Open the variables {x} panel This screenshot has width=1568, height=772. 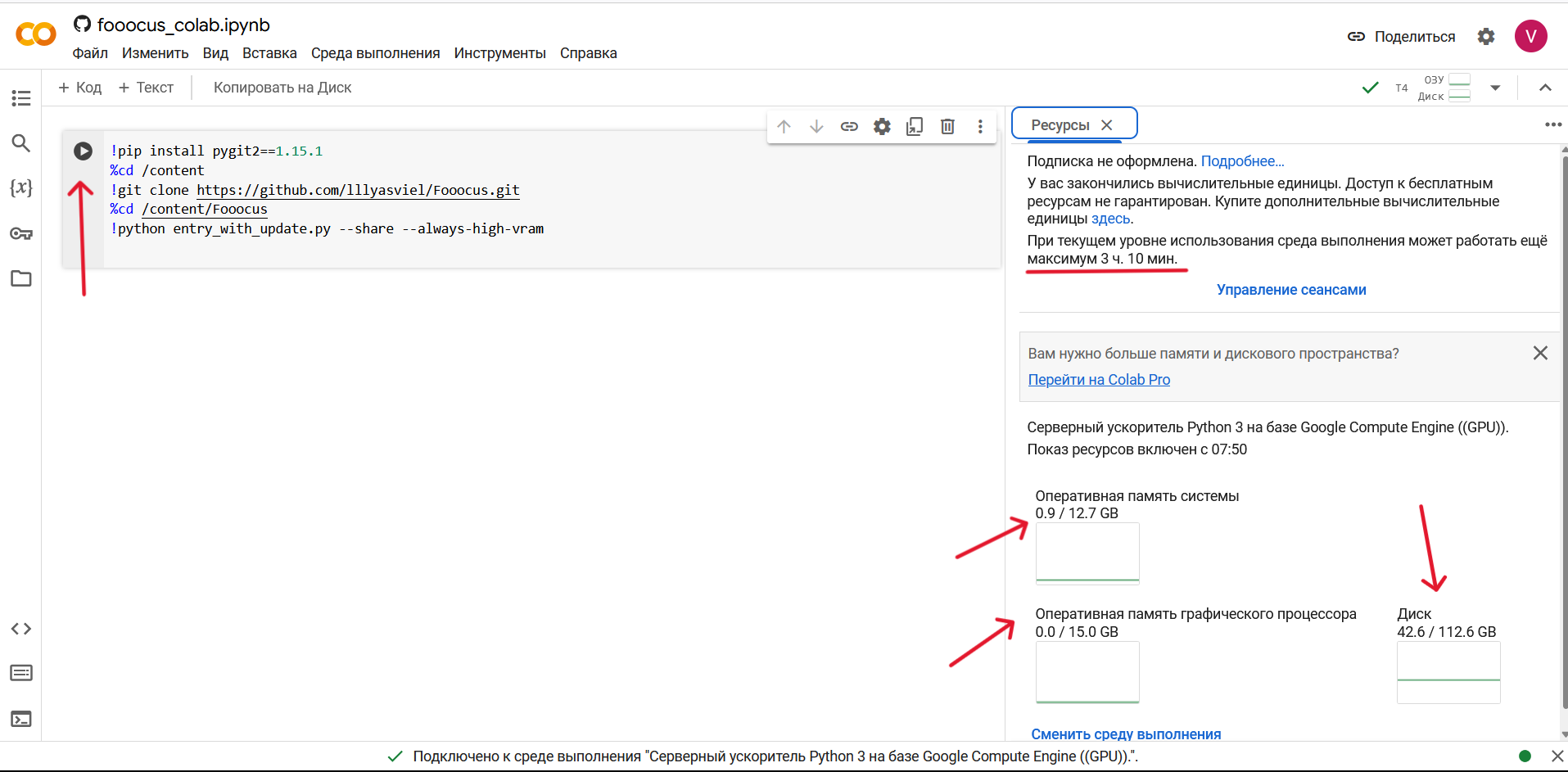click(x=21, y=187)
